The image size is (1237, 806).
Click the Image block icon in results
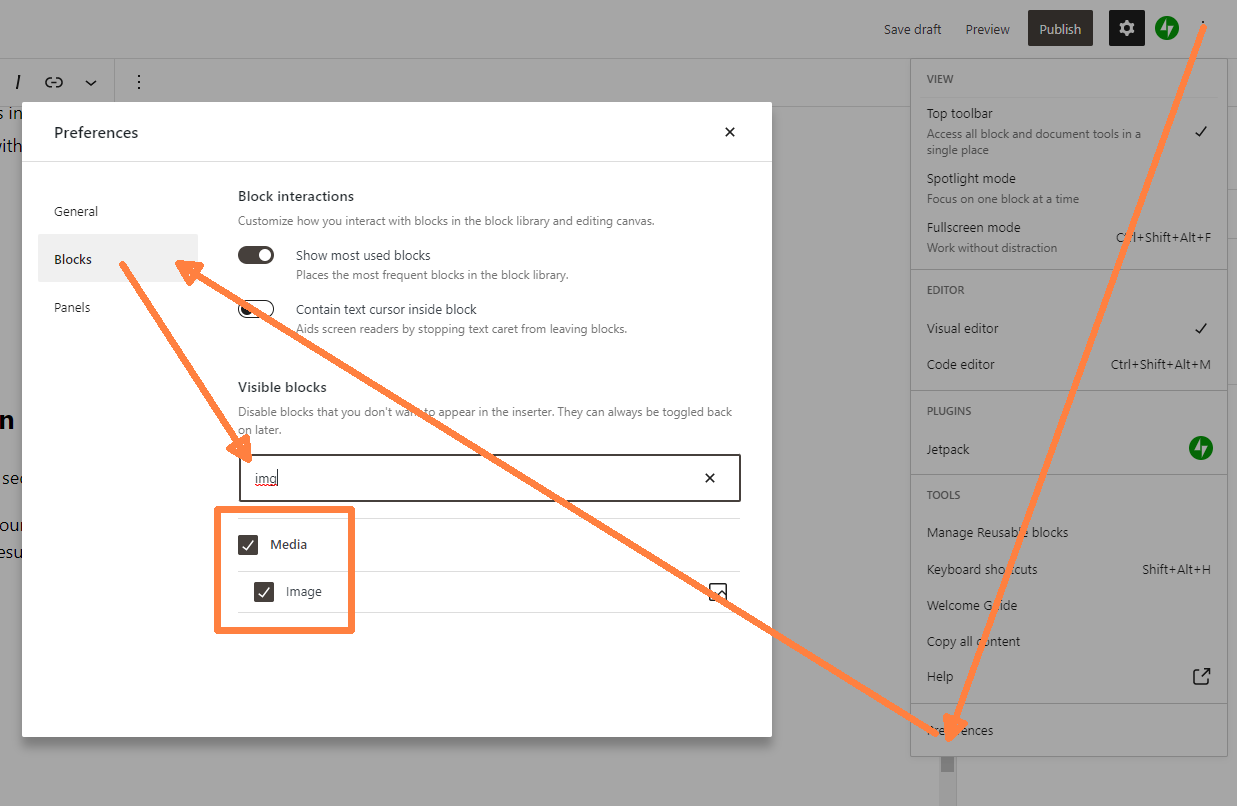point(717,592)
